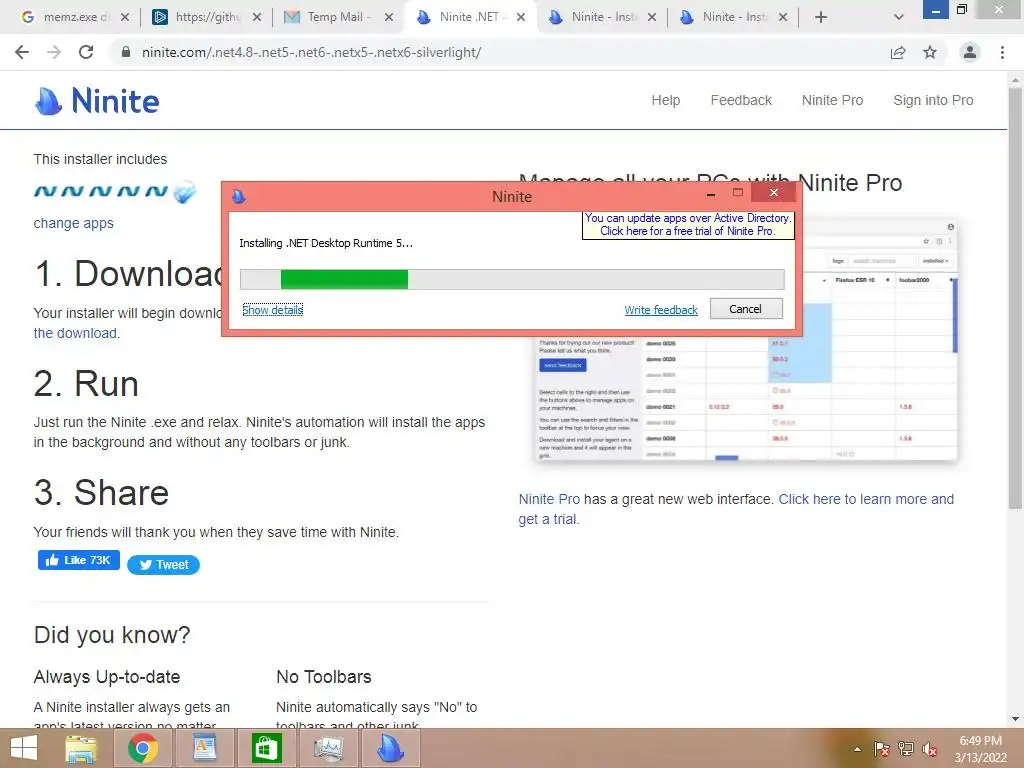Screen dimensions: 1024x768
Task: Click 'the download' link
Action: click(x=75, y=333)
